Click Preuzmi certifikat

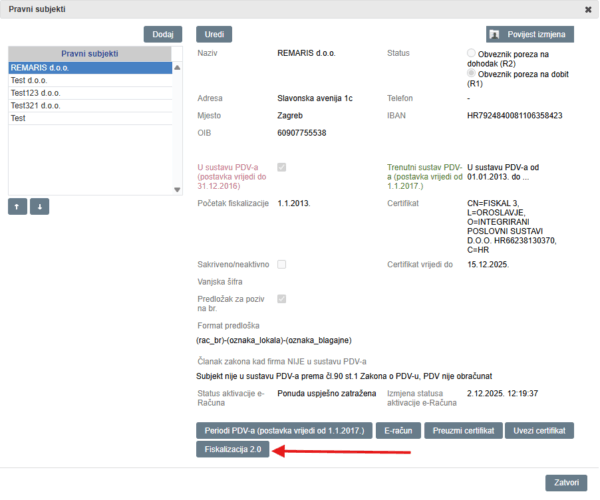468,430
